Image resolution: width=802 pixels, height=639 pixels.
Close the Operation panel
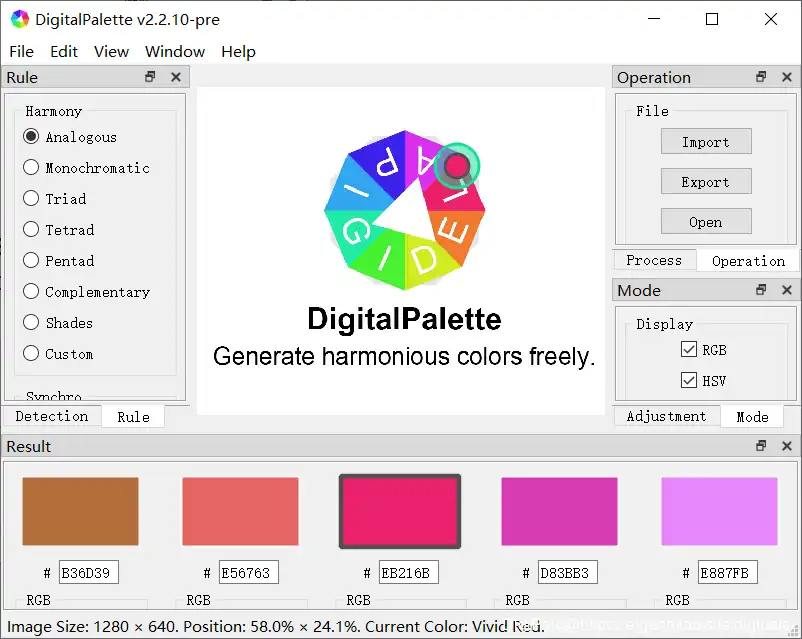click(787, 77)
